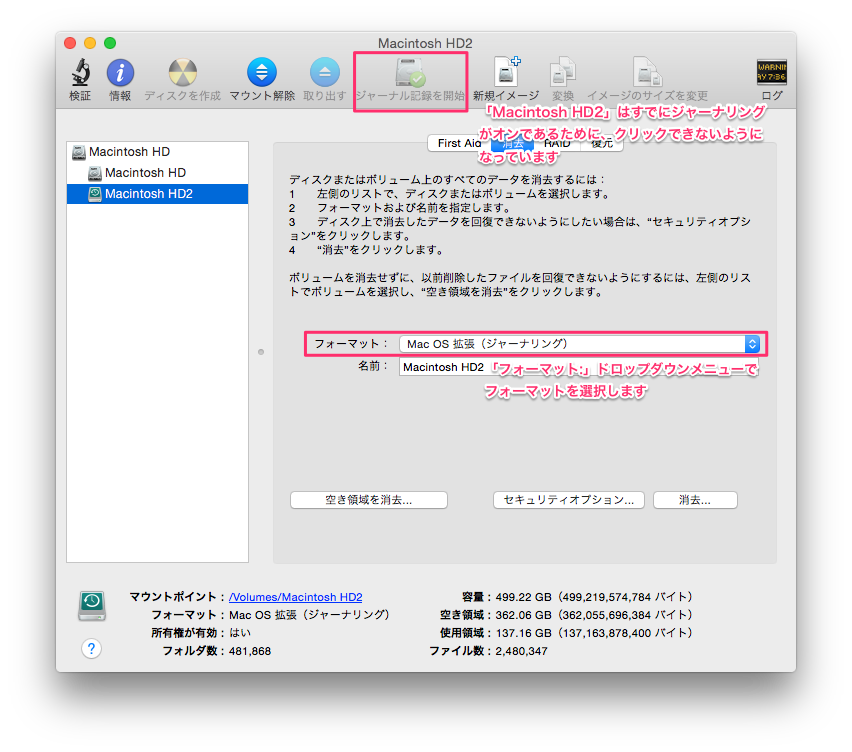The image size is (852, 752).
Task: Switch to the 消去 (Erase) tab
Action: pyautogui.click(x=512, y=143)
